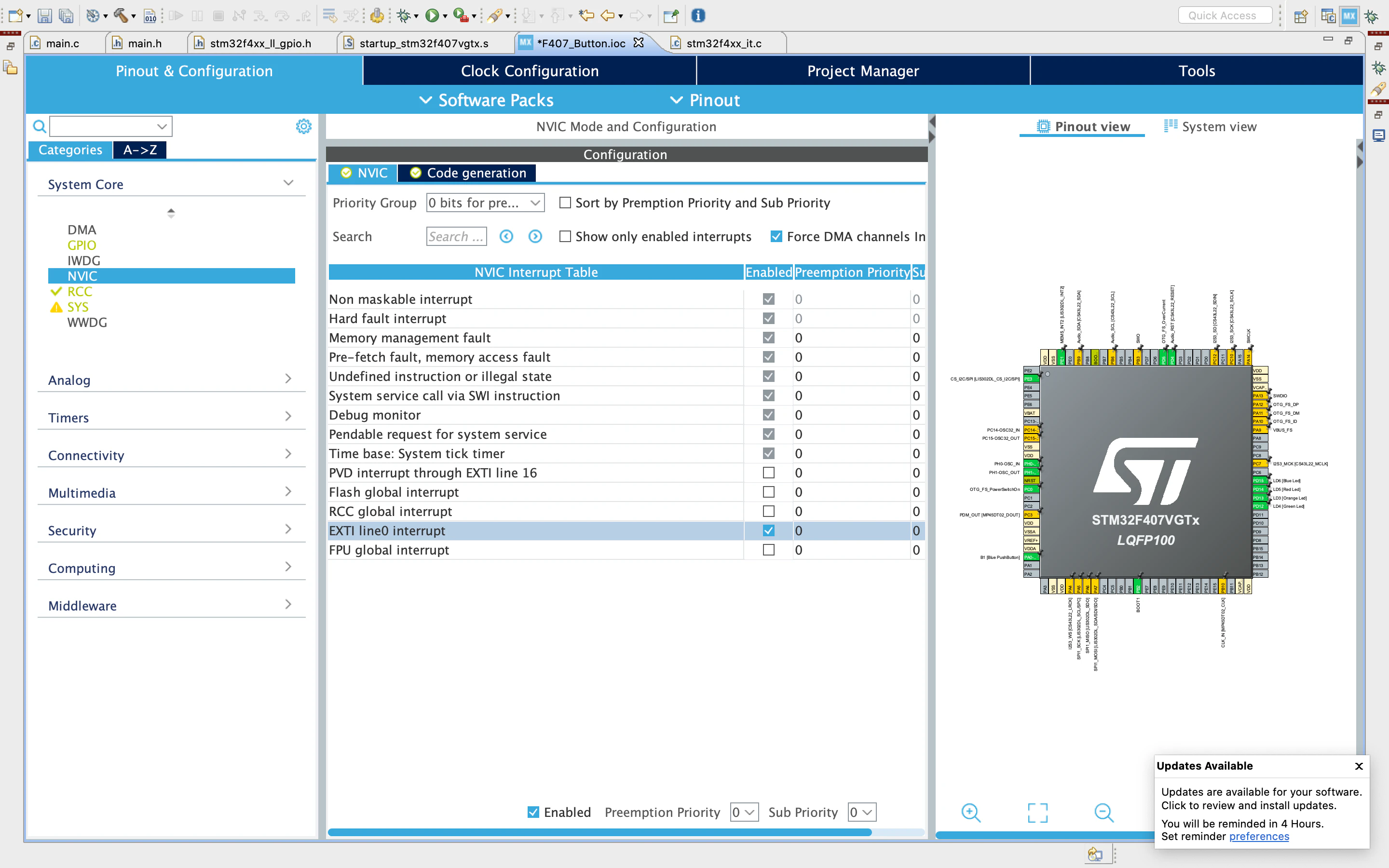Click the Build hammer icon

click(120, 15)
